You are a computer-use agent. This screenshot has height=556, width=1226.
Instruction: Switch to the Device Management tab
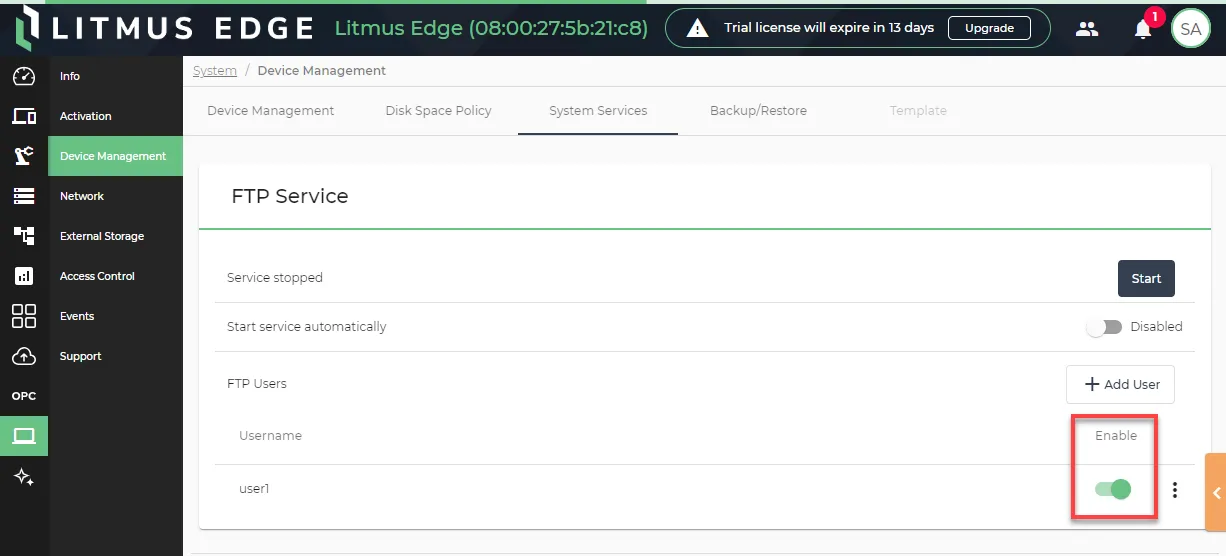coord(271,111)
